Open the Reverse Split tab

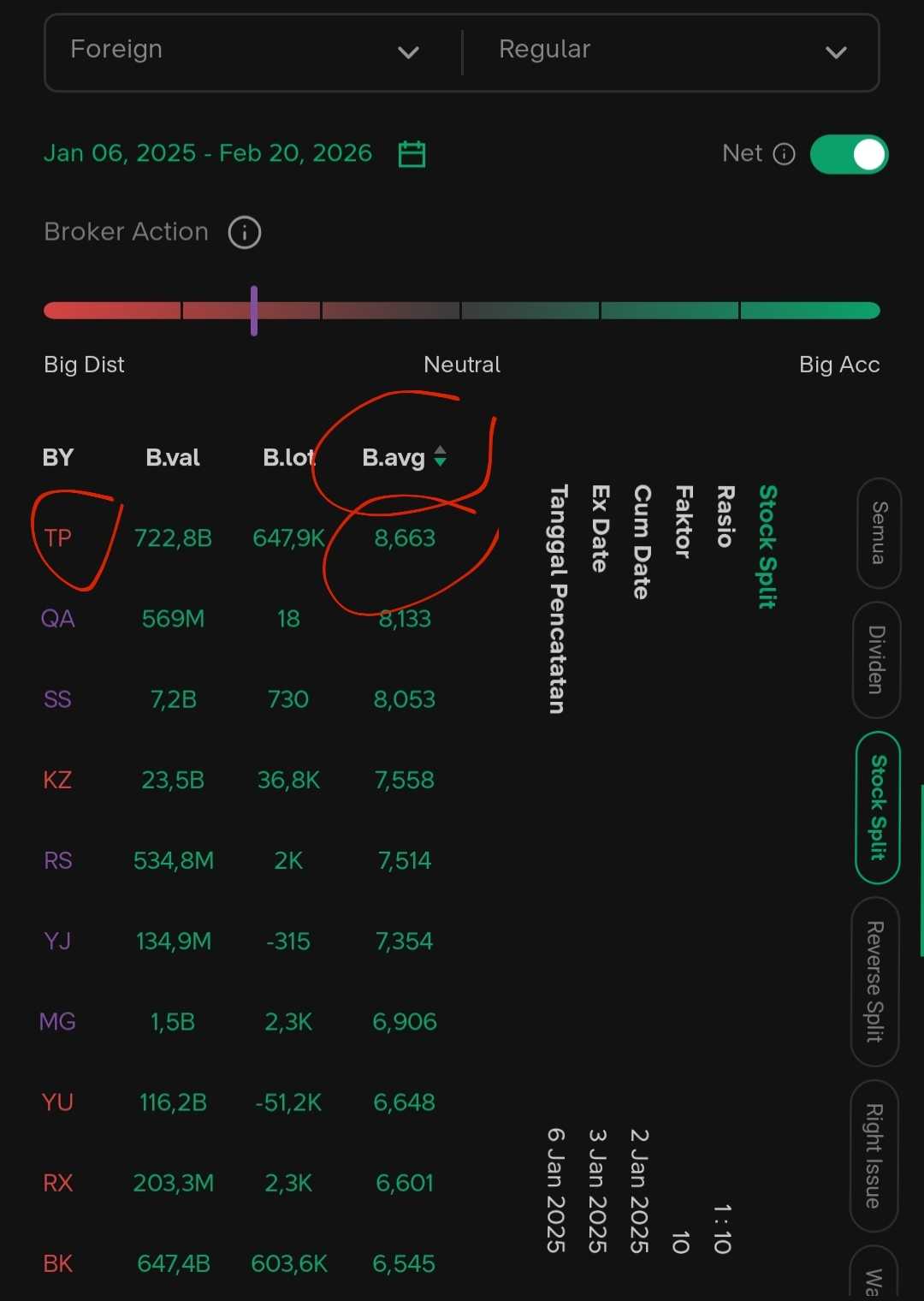[875, 982]
